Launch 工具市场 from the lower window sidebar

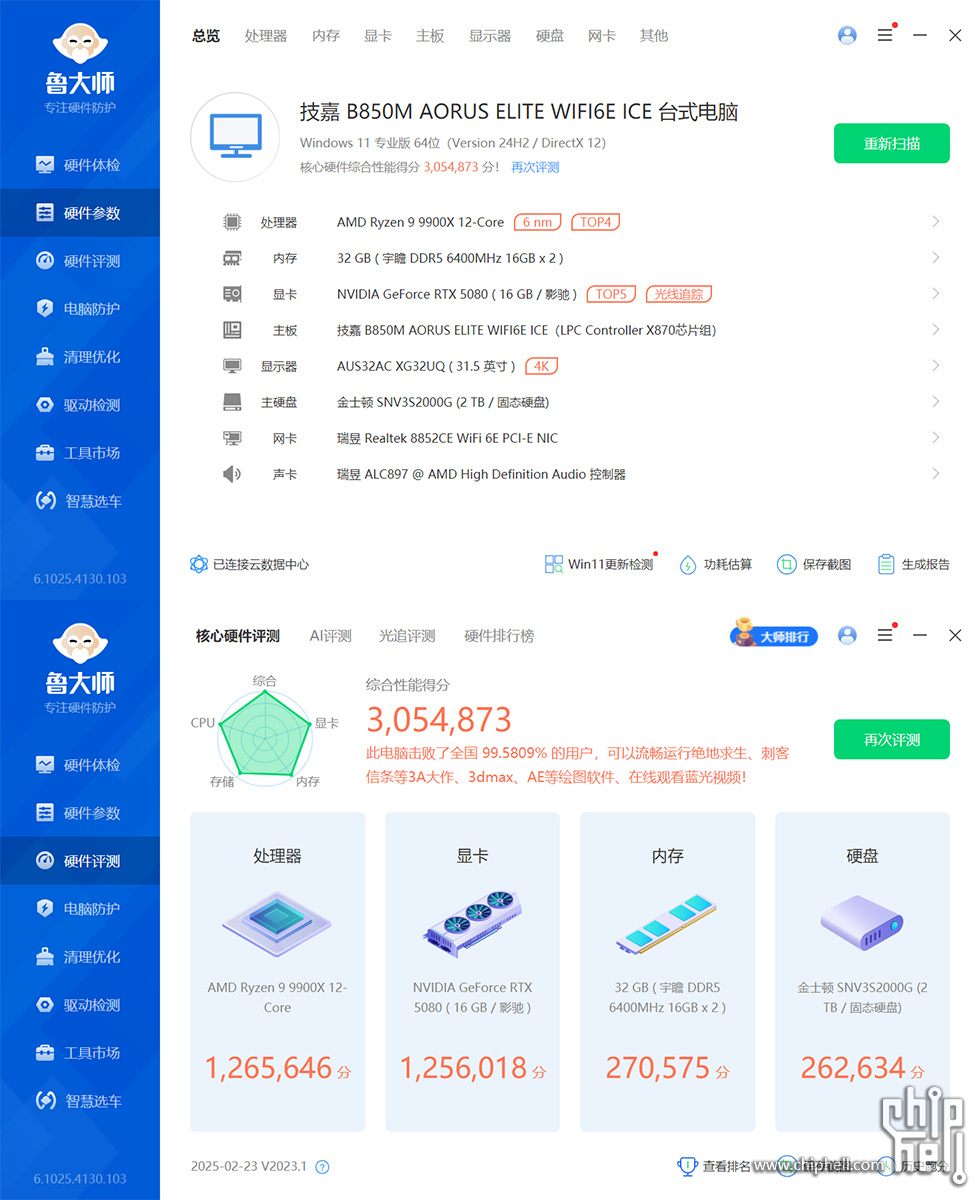(80, 1053)
